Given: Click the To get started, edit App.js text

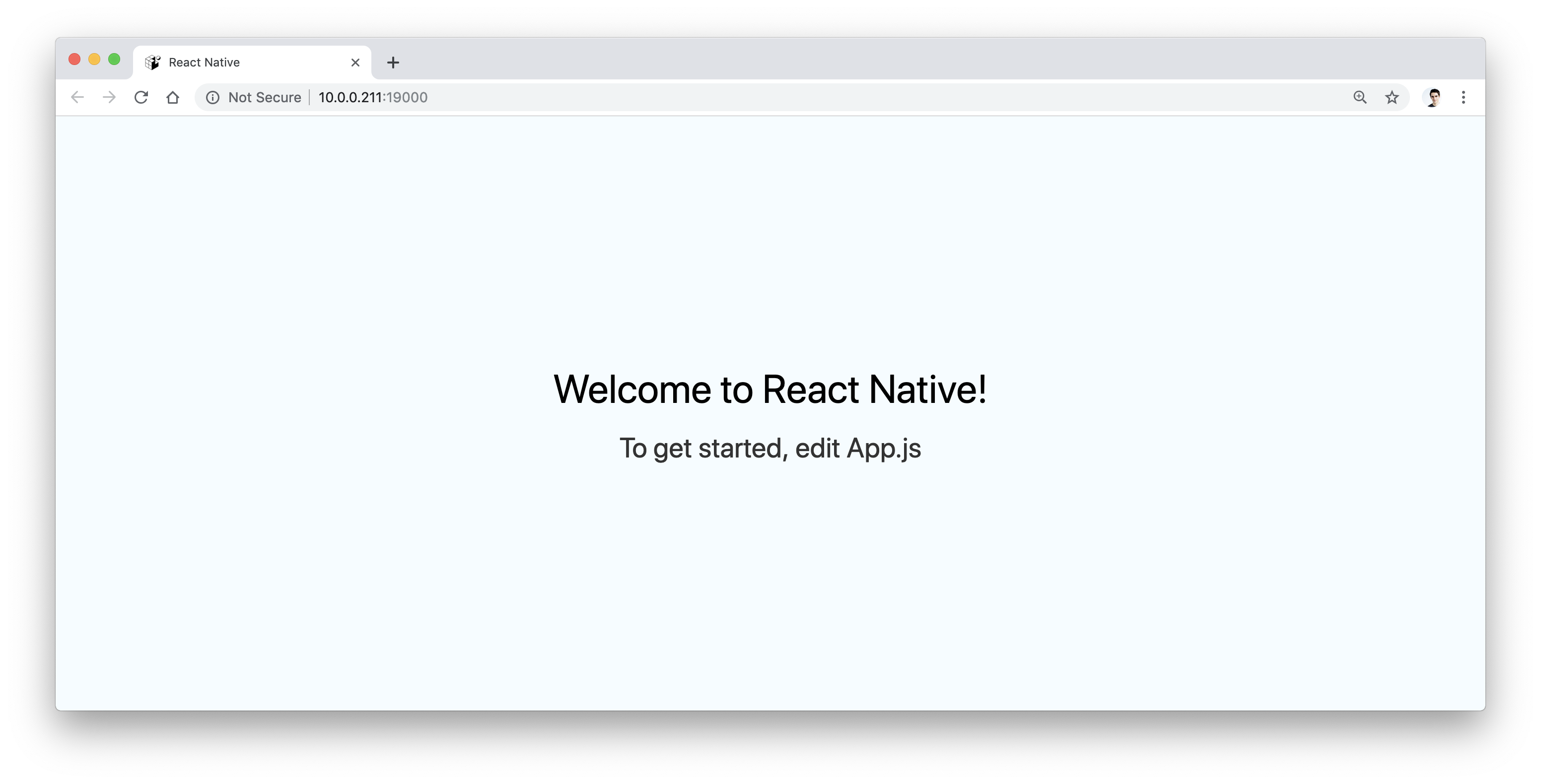Looking at the screenshot, I should click(770, 449).
